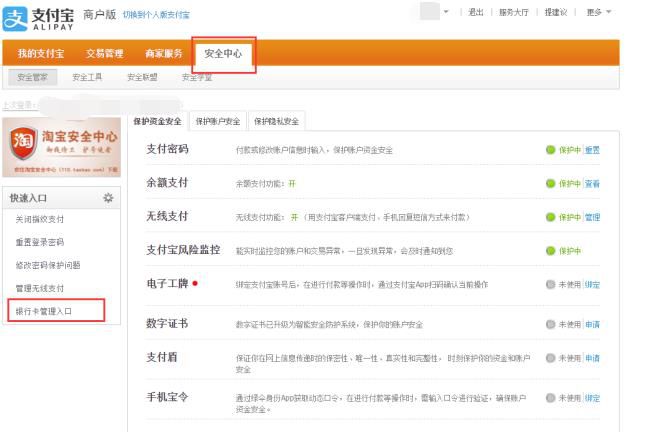This screenshot has width=647, height=432.
Task: Click green status dot for 支付密码
Action: (x=550, y=150)
